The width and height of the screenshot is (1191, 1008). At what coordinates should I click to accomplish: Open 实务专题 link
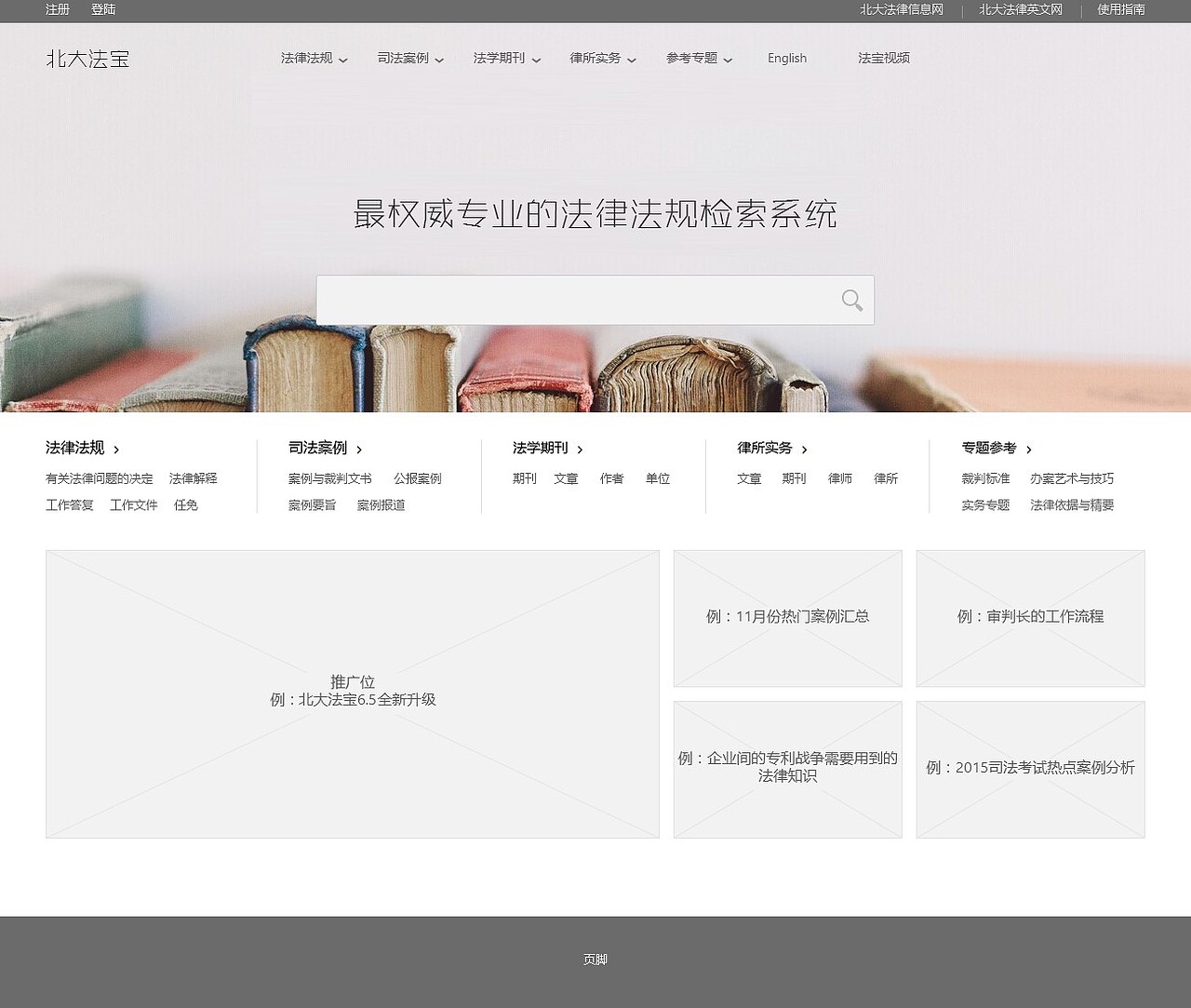[x=985, y=505]
